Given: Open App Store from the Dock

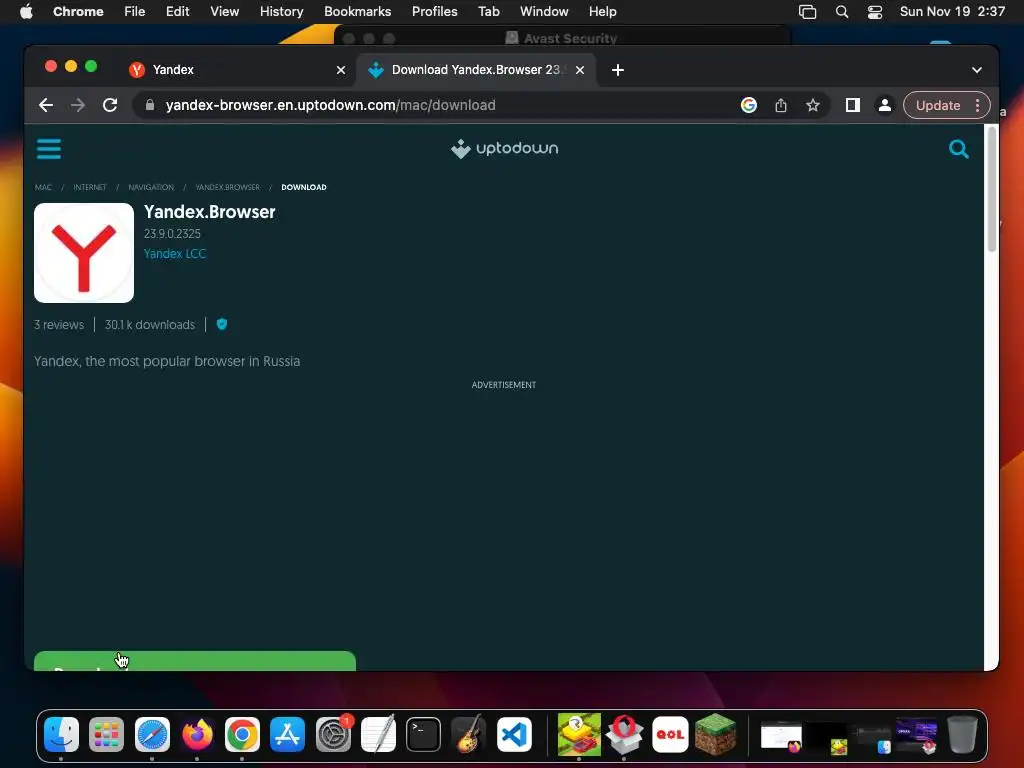Looking at the screenshot, I should coord(287,734).
